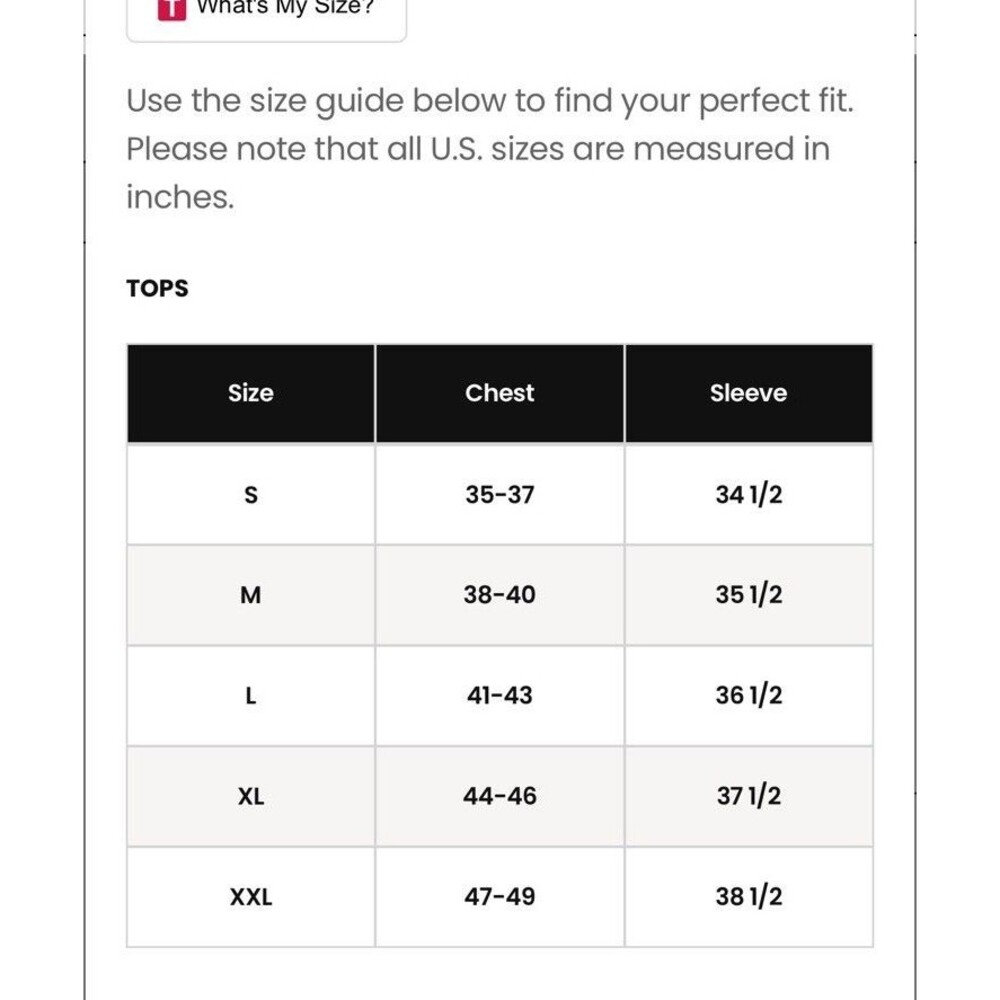The image size is (1000, 1000).
Task: Click the L size row label
Action: click(x=251, y=695)
